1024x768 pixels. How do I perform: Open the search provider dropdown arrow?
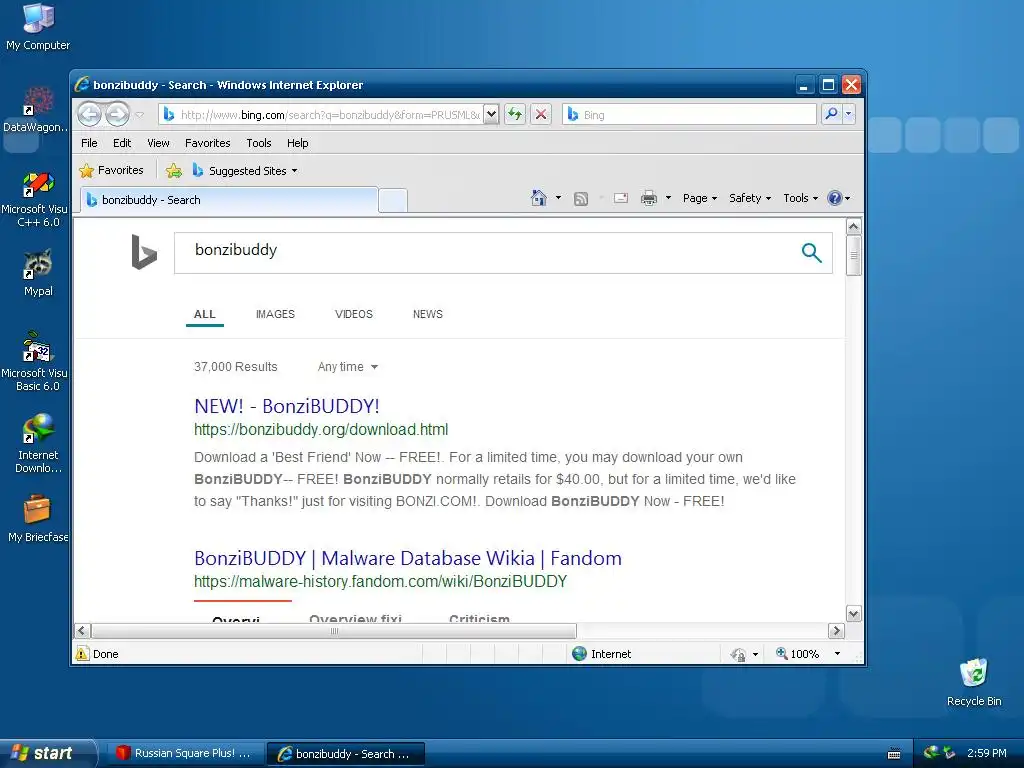(848, 114)
